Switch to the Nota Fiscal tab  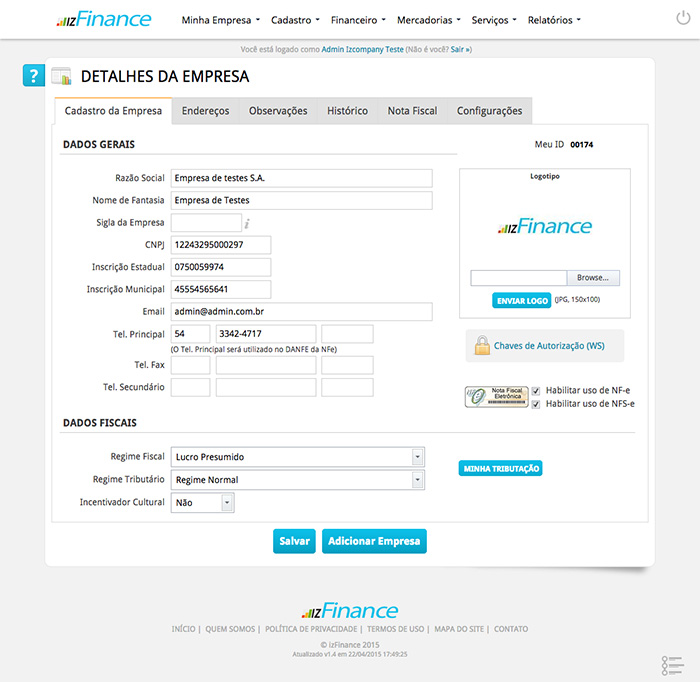412,111
